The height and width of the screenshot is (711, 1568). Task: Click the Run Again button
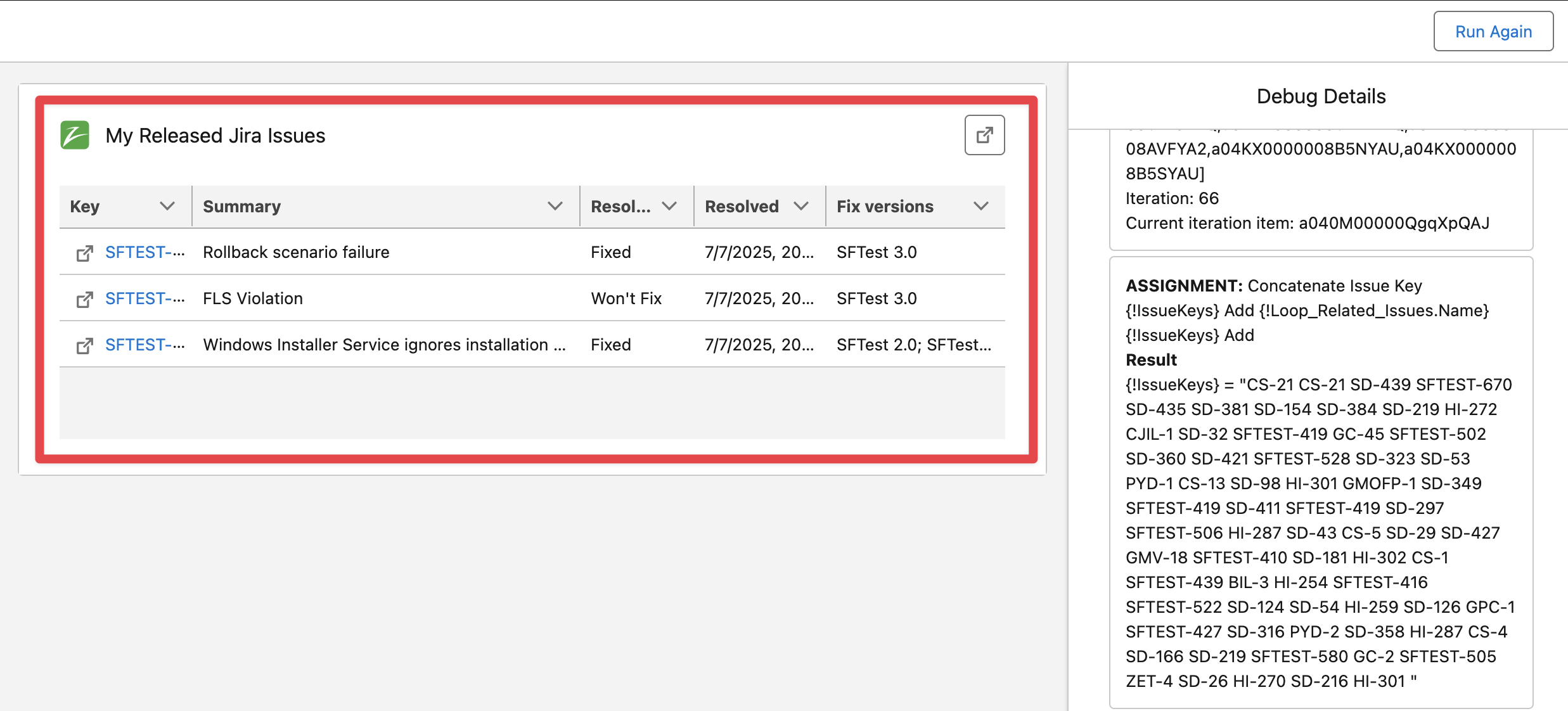pos(1493,32)
